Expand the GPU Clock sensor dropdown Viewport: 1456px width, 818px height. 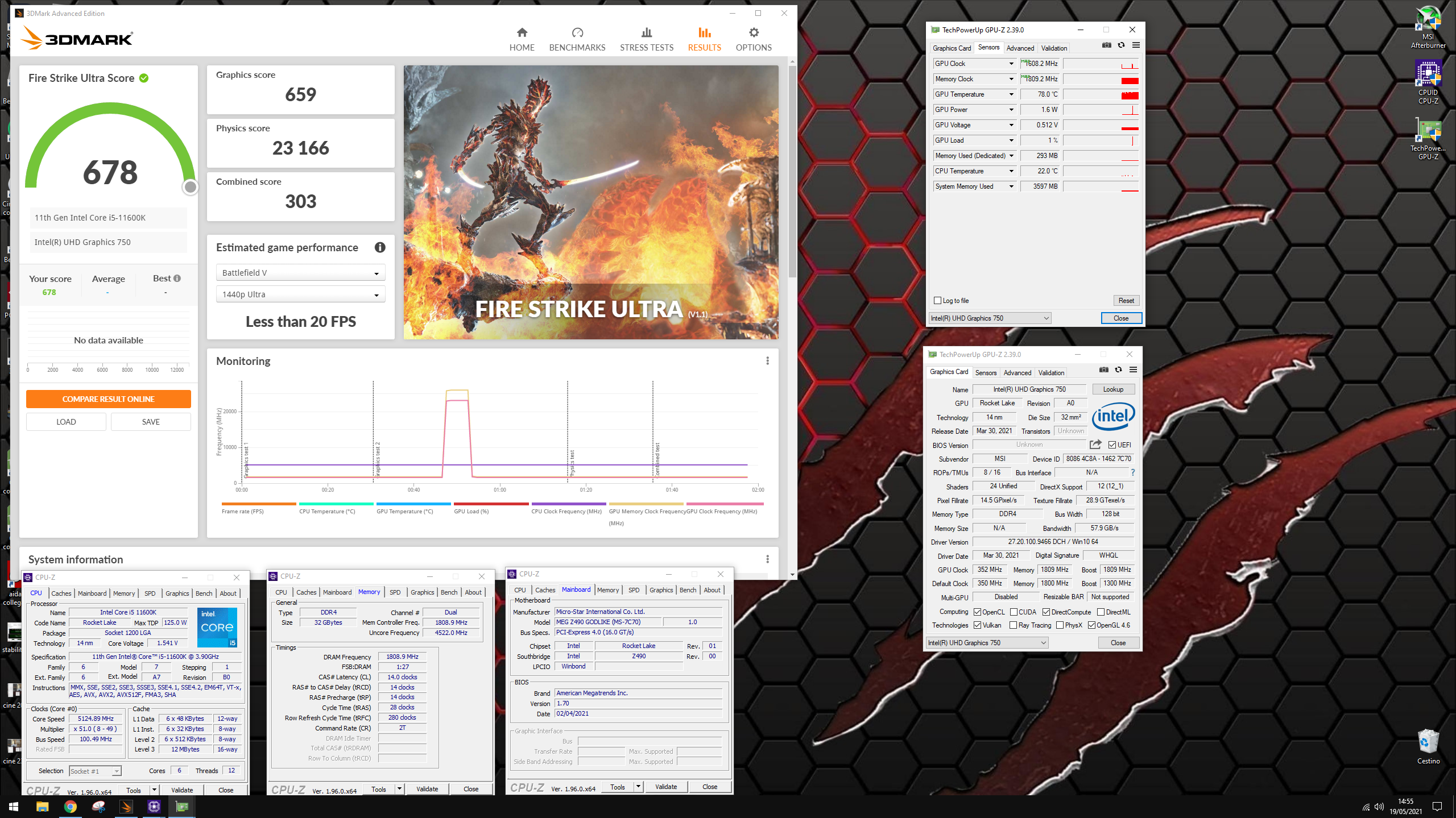coord(1011,64)
